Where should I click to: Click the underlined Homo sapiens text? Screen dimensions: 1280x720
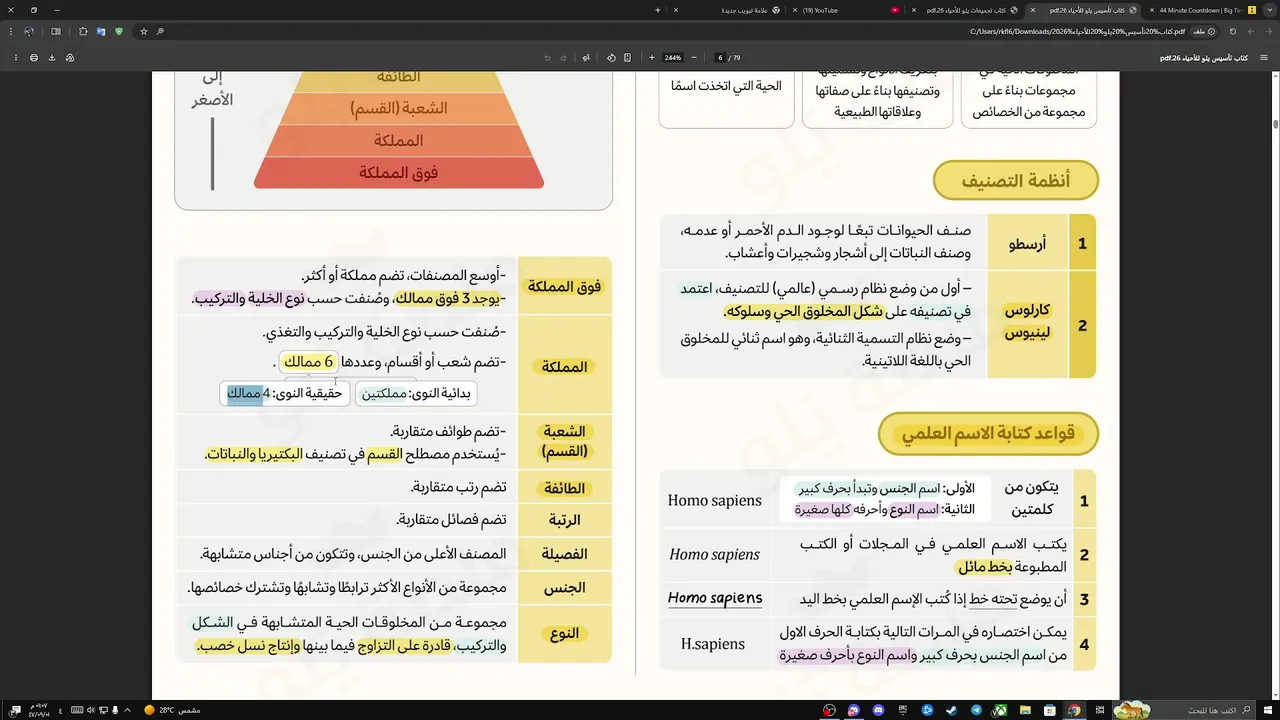(x=715, y=598)
